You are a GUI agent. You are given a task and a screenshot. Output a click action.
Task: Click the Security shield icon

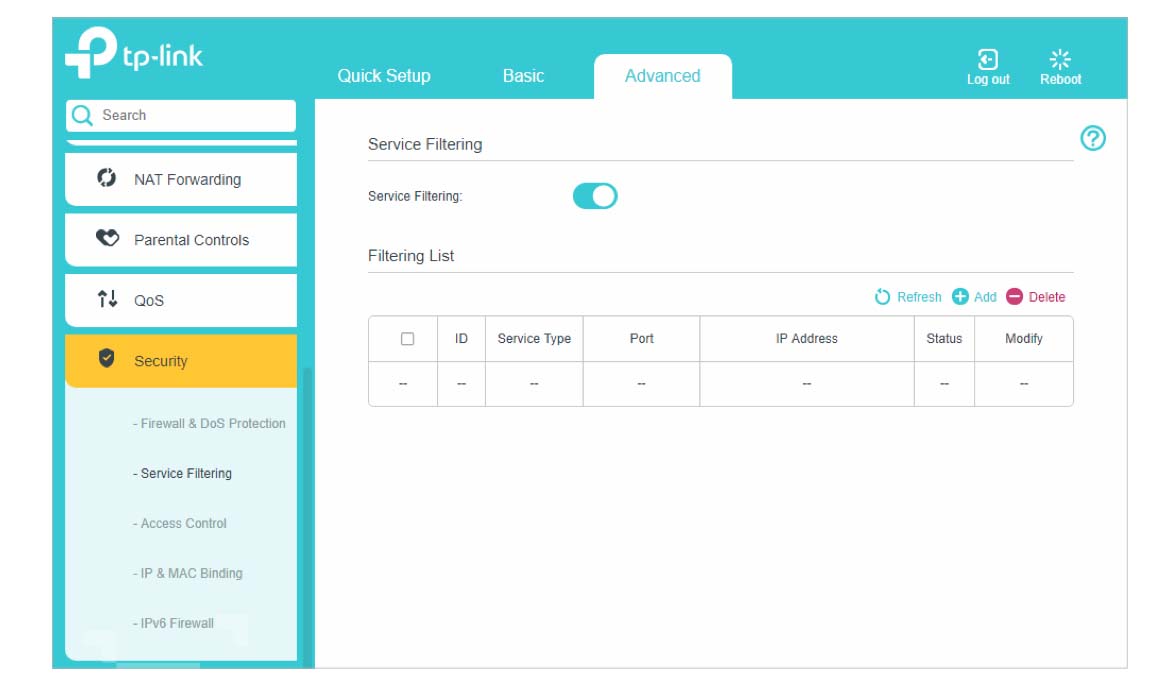tap(106, 358)
